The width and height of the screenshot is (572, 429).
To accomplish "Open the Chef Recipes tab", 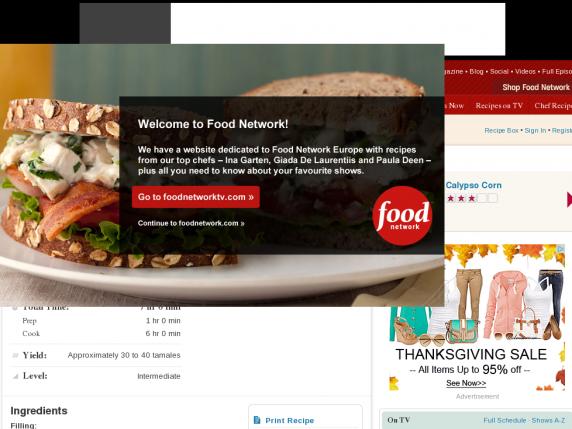I will click(553, 106).
